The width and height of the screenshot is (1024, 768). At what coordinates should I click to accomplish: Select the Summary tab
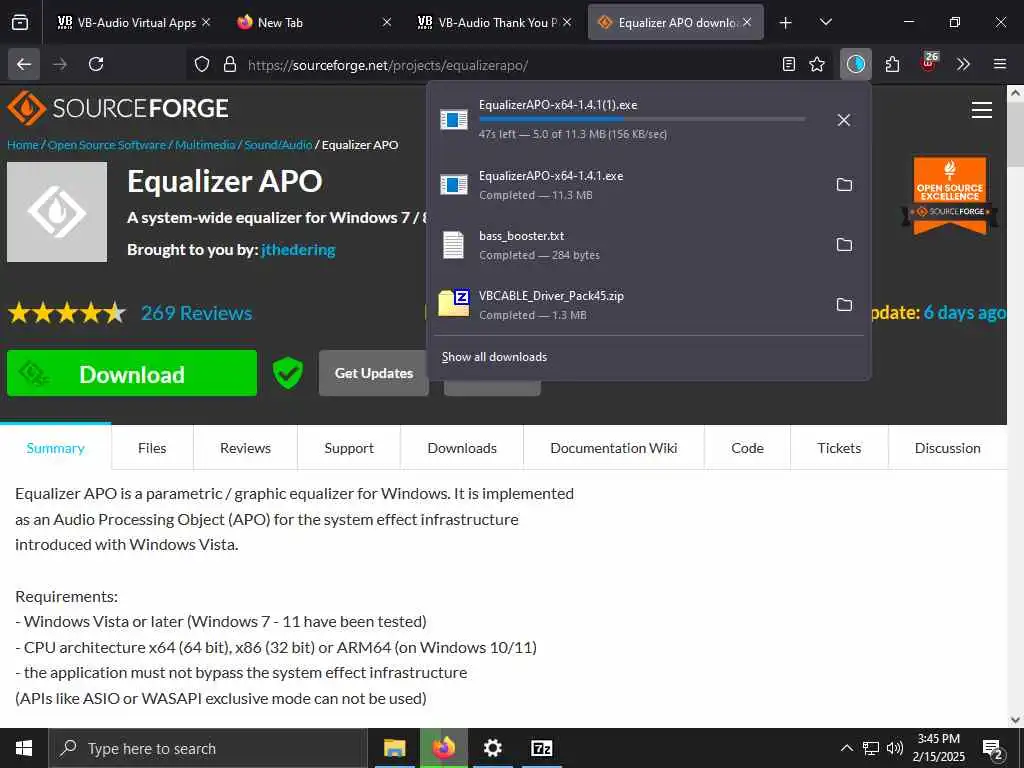(56, 448)
